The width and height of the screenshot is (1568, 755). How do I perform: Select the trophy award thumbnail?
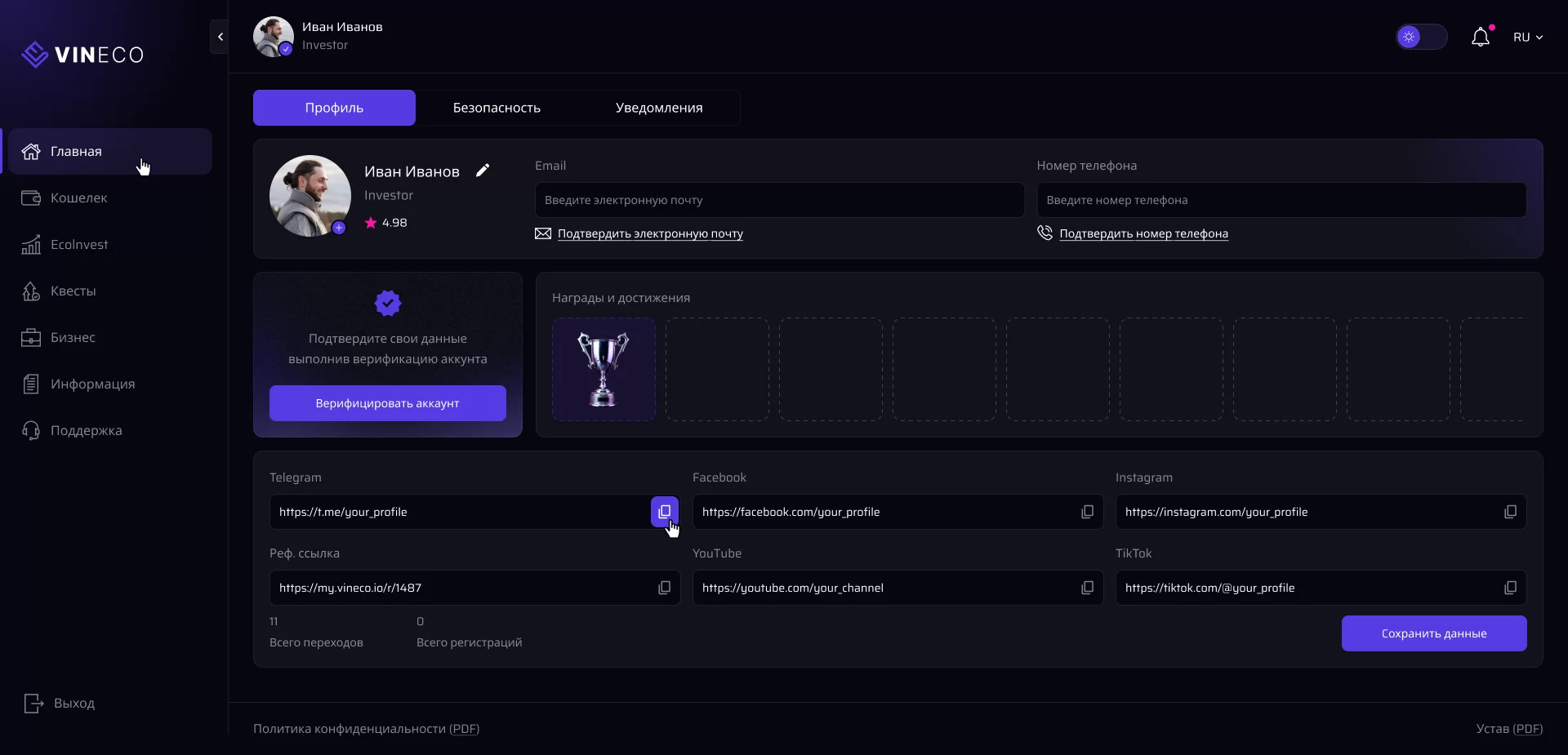(x=604, y=369)
